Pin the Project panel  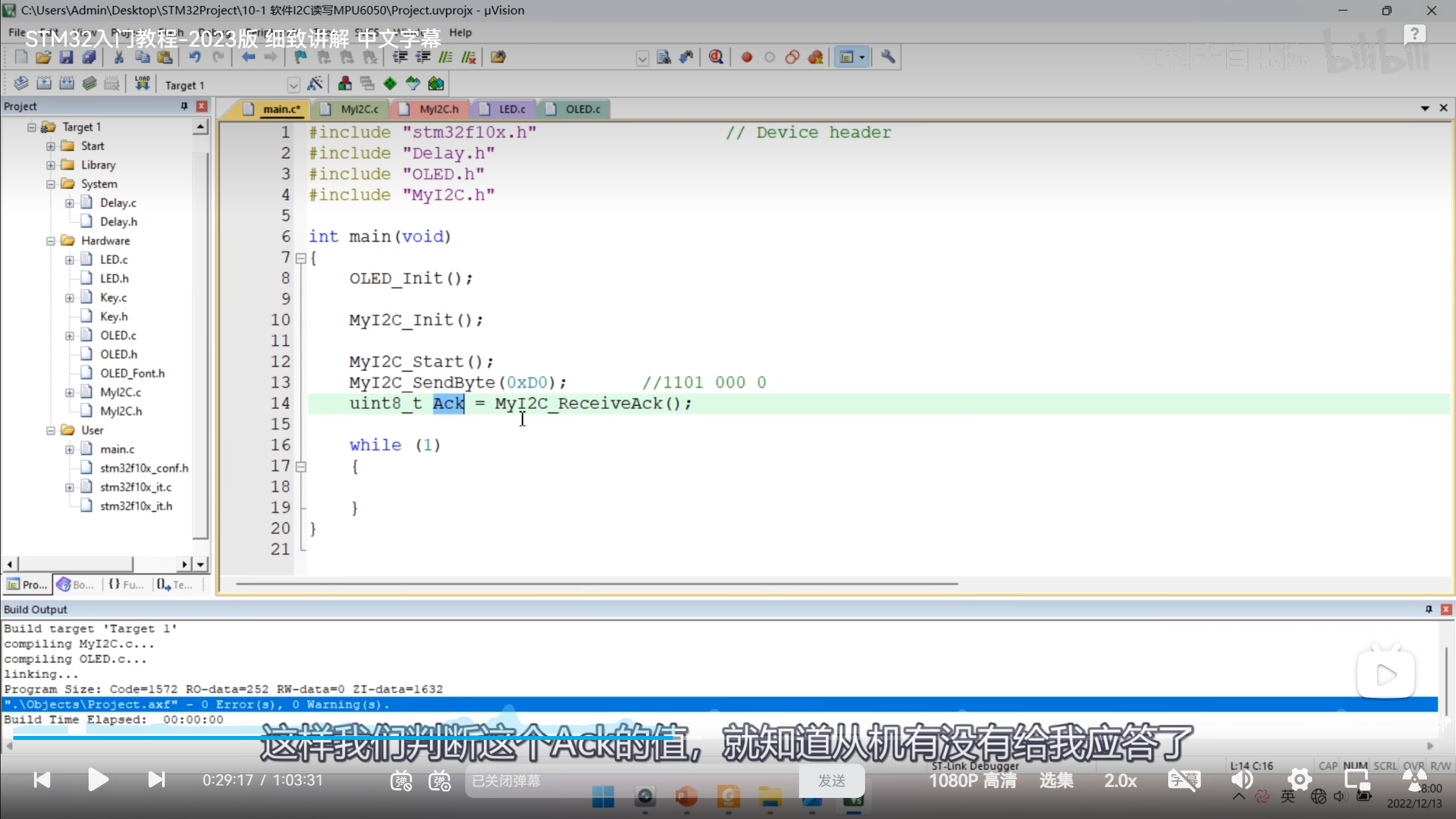pyautogui.click(x=184, y=106)
